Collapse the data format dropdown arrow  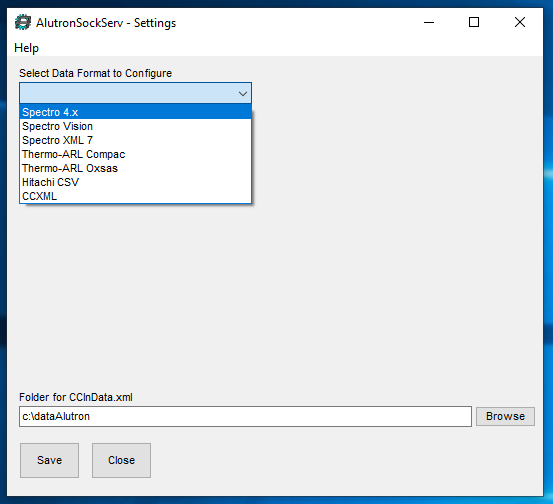(243, 93)
